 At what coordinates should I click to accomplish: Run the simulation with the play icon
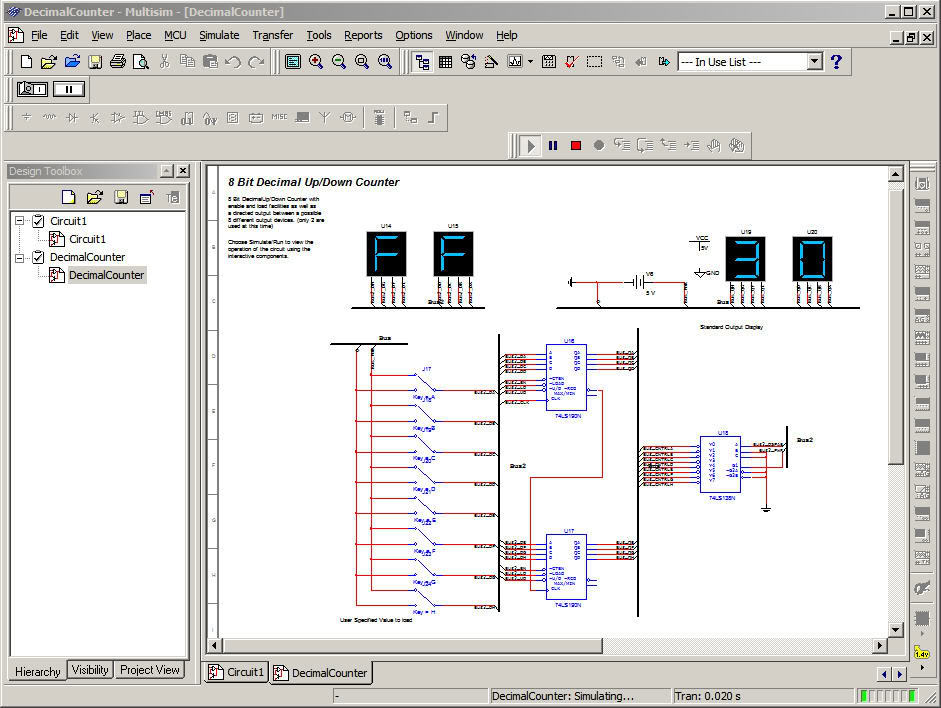click(529, 145)
